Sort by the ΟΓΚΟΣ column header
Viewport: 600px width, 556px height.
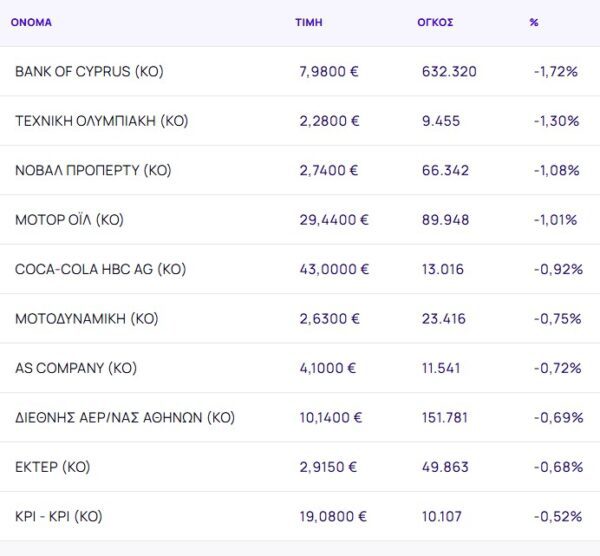[435, 22]
